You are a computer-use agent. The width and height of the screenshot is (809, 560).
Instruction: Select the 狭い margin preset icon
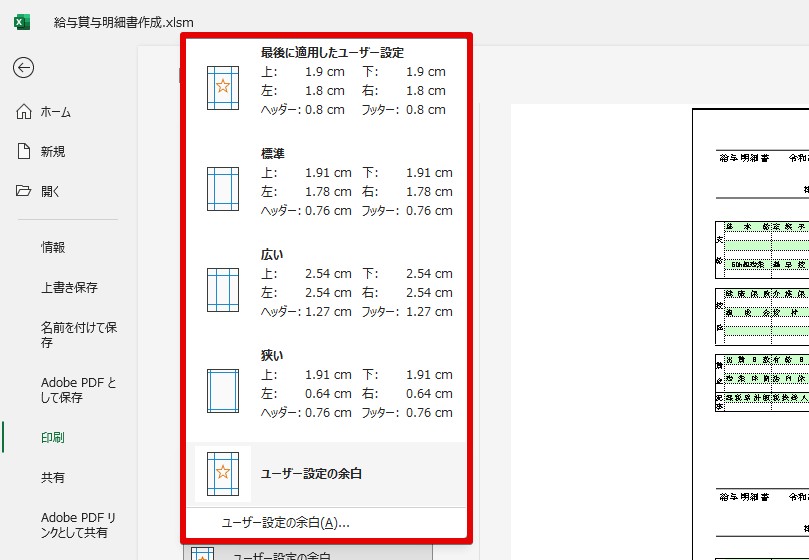tap(222, 391)
